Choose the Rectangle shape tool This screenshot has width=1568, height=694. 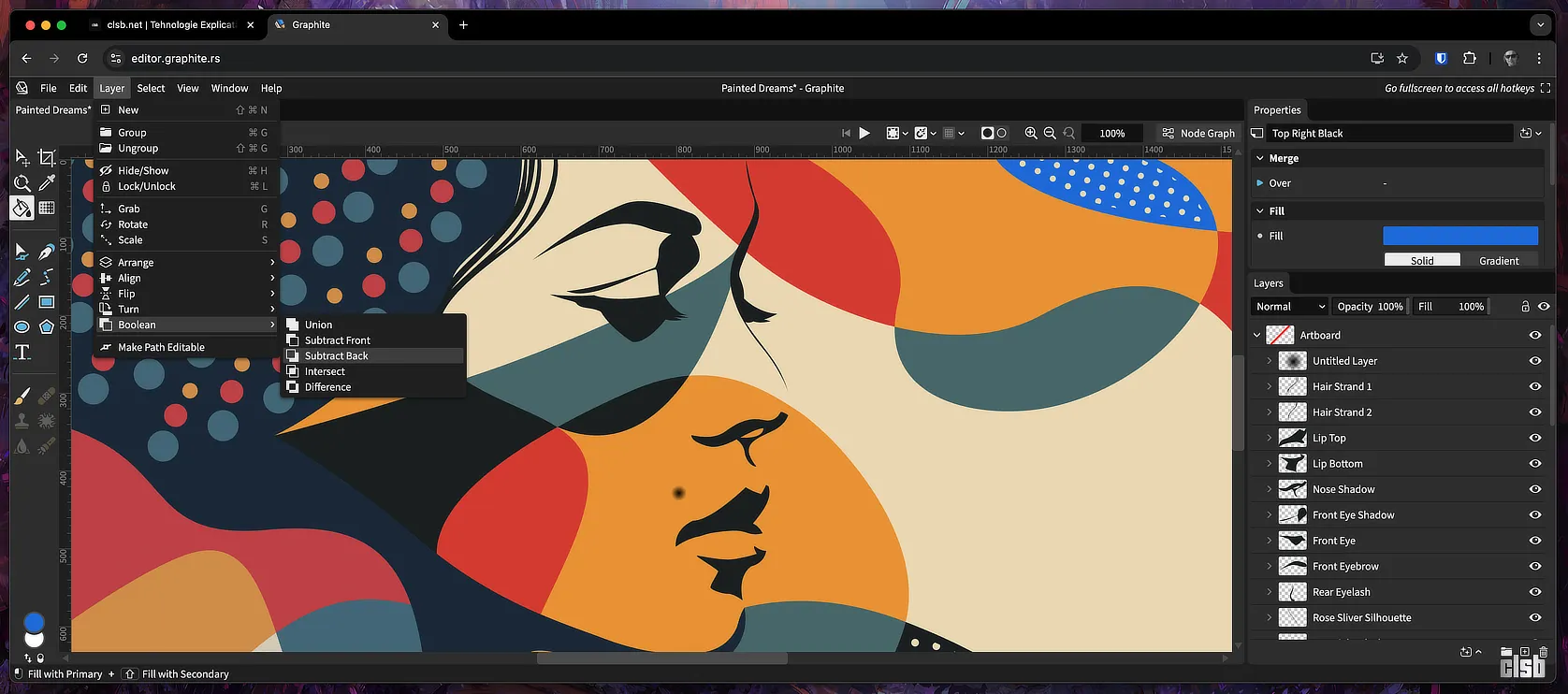pyautogui.click(x=47, y=302)
